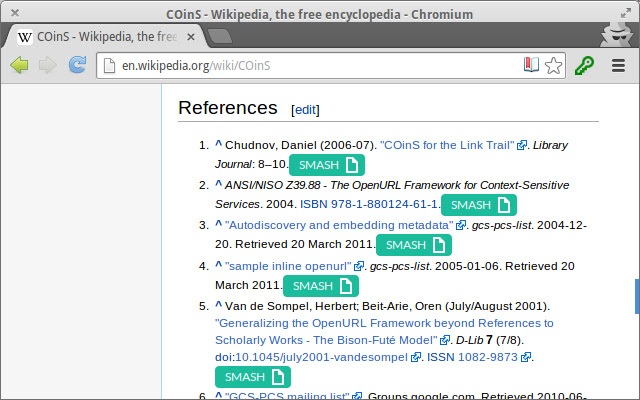Click SMASH button for Chudnov reference
Image resolution: width=640 pixels, height=400 pixels.
327,165
